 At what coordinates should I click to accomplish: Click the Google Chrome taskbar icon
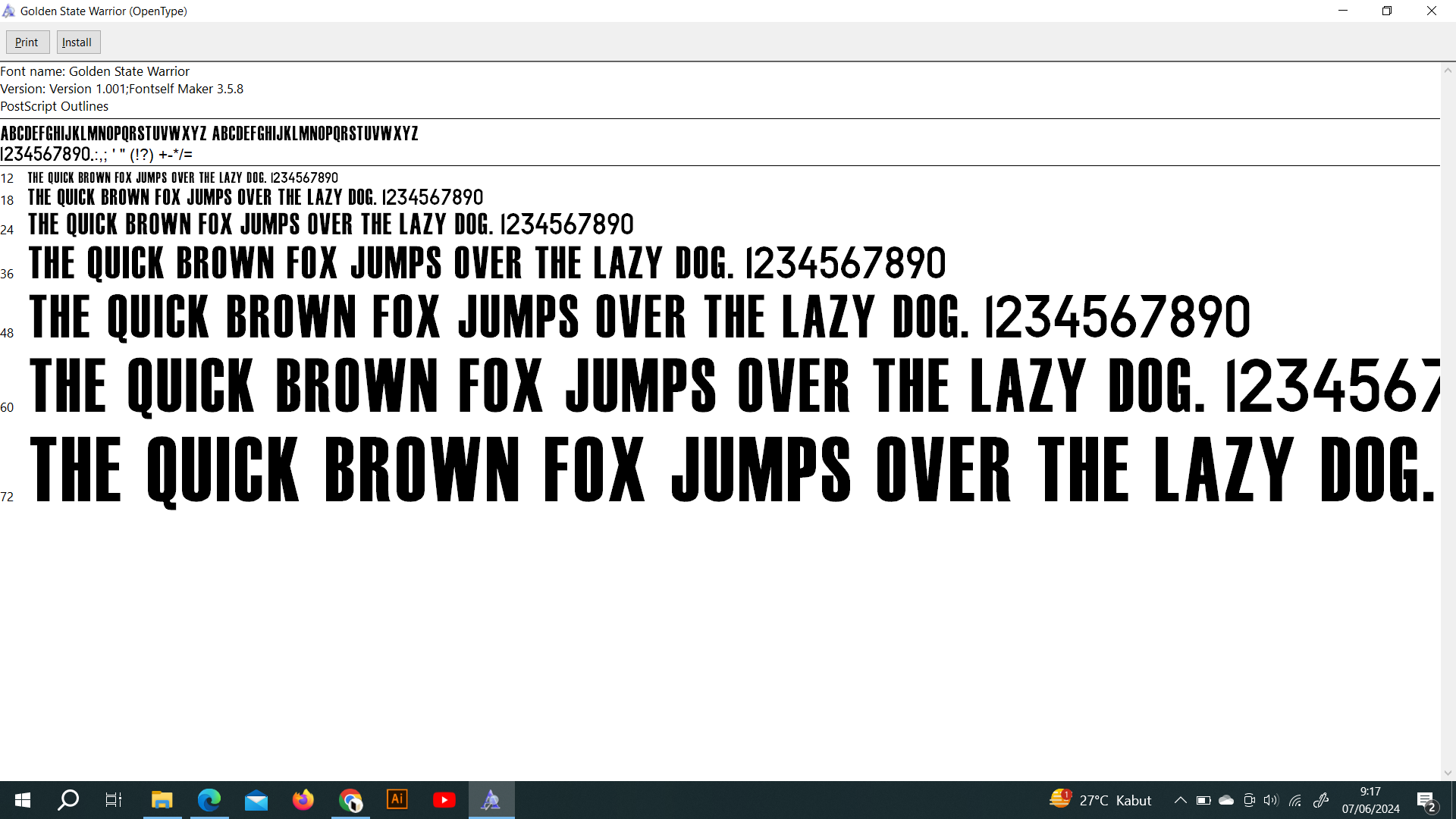pos(350,800)
